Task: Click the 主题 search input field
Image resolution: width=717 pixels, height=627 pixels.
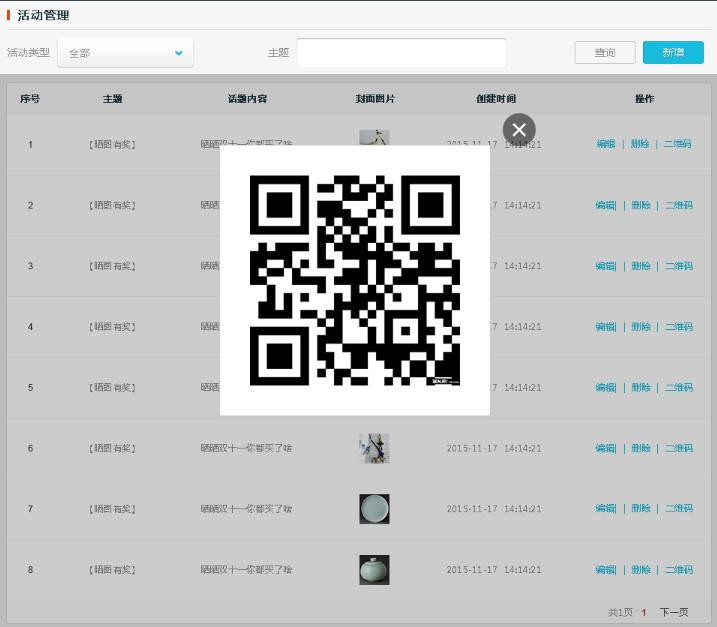Action: [x=401, y=53]
